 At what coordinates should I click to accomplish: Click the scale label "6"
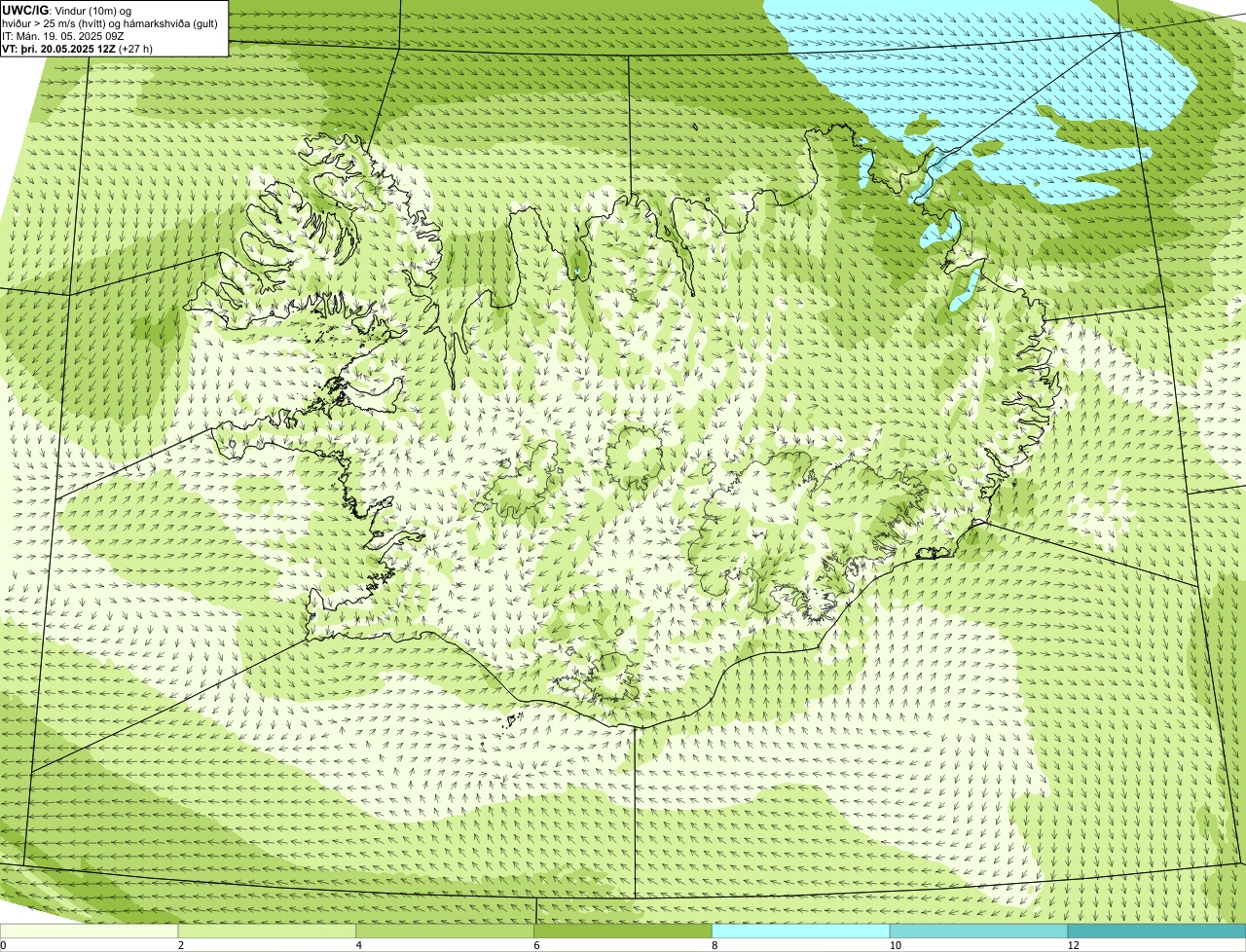point(536,945)
